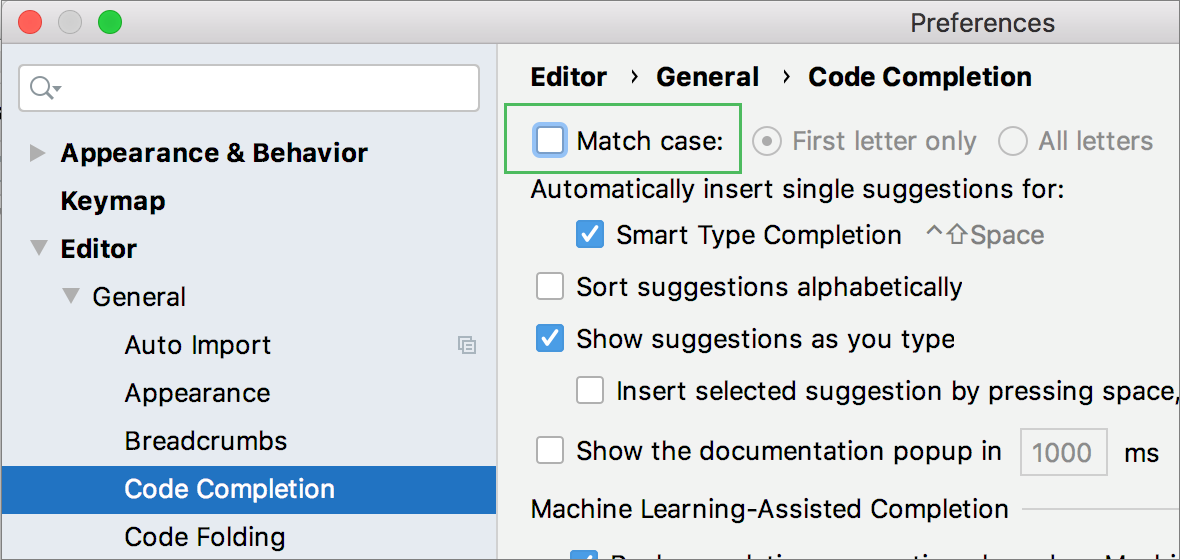Image resolution: width=1180 pixels, height=560 pixels.
Task: Click the Editor breadcrumb in the header
Action: pyautogui.click(x=569, y=77)
